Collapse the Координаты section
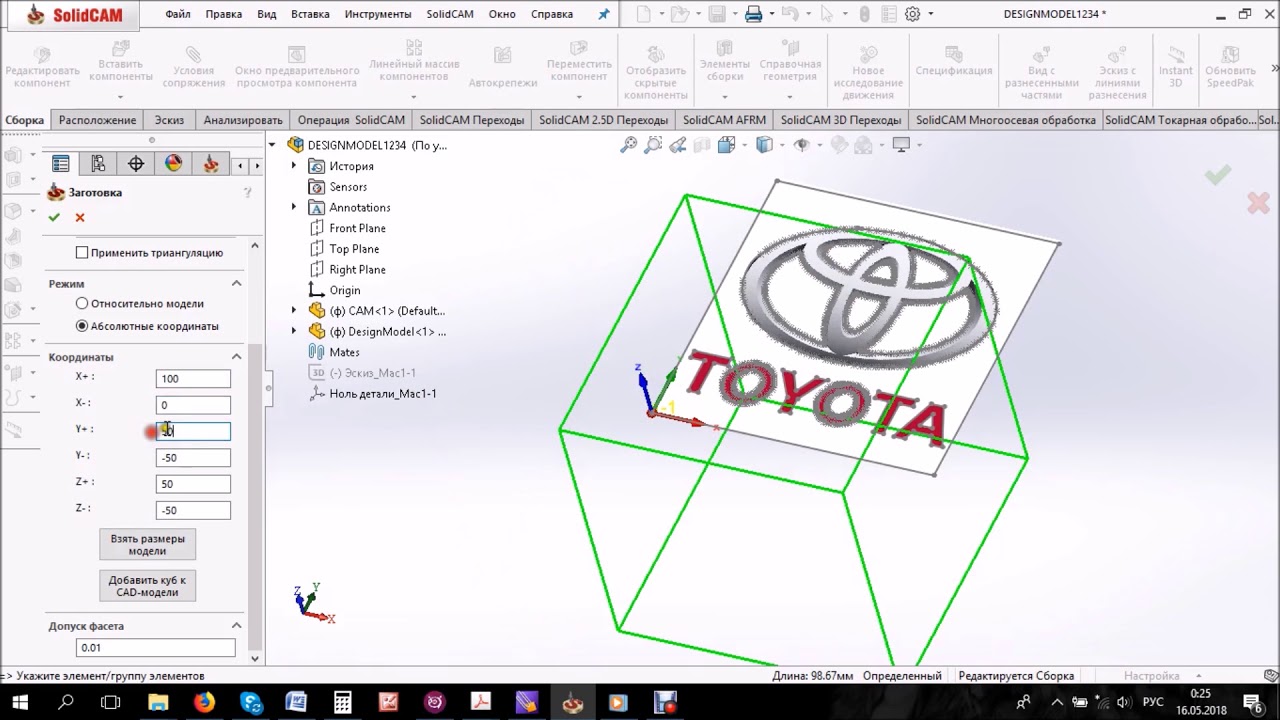The width and height of the screenshot is (1280, 720). coord(236,357)
